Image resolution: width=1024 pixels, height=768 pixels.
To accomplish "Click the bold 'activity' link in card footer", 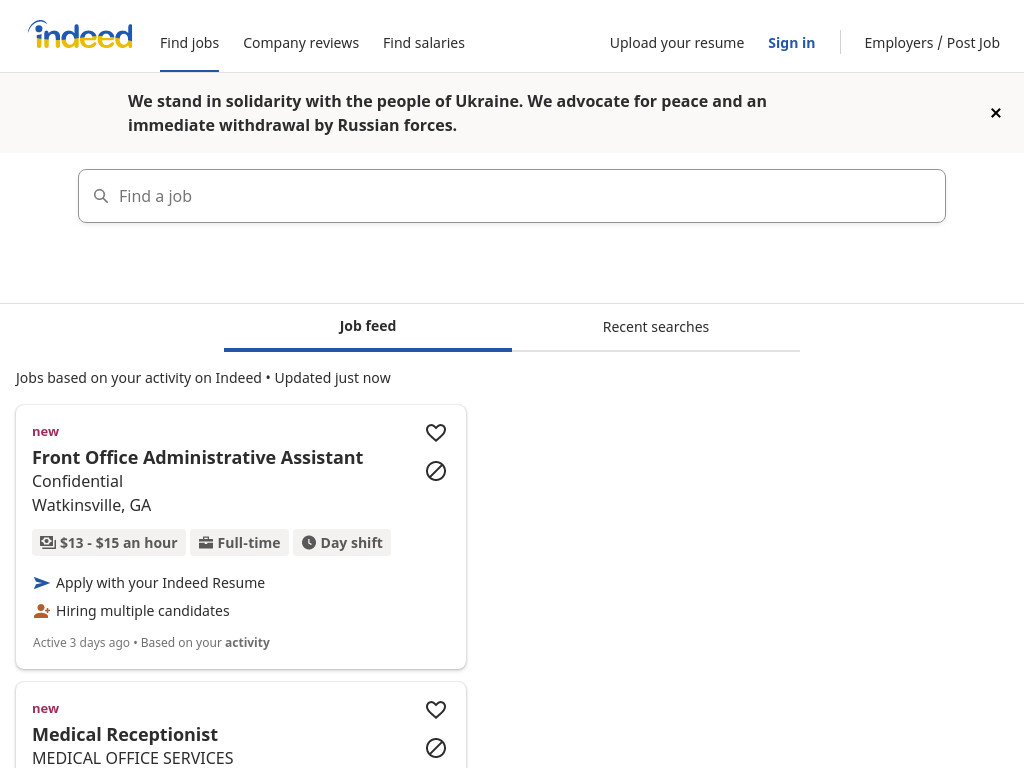I will coord(248,643).
